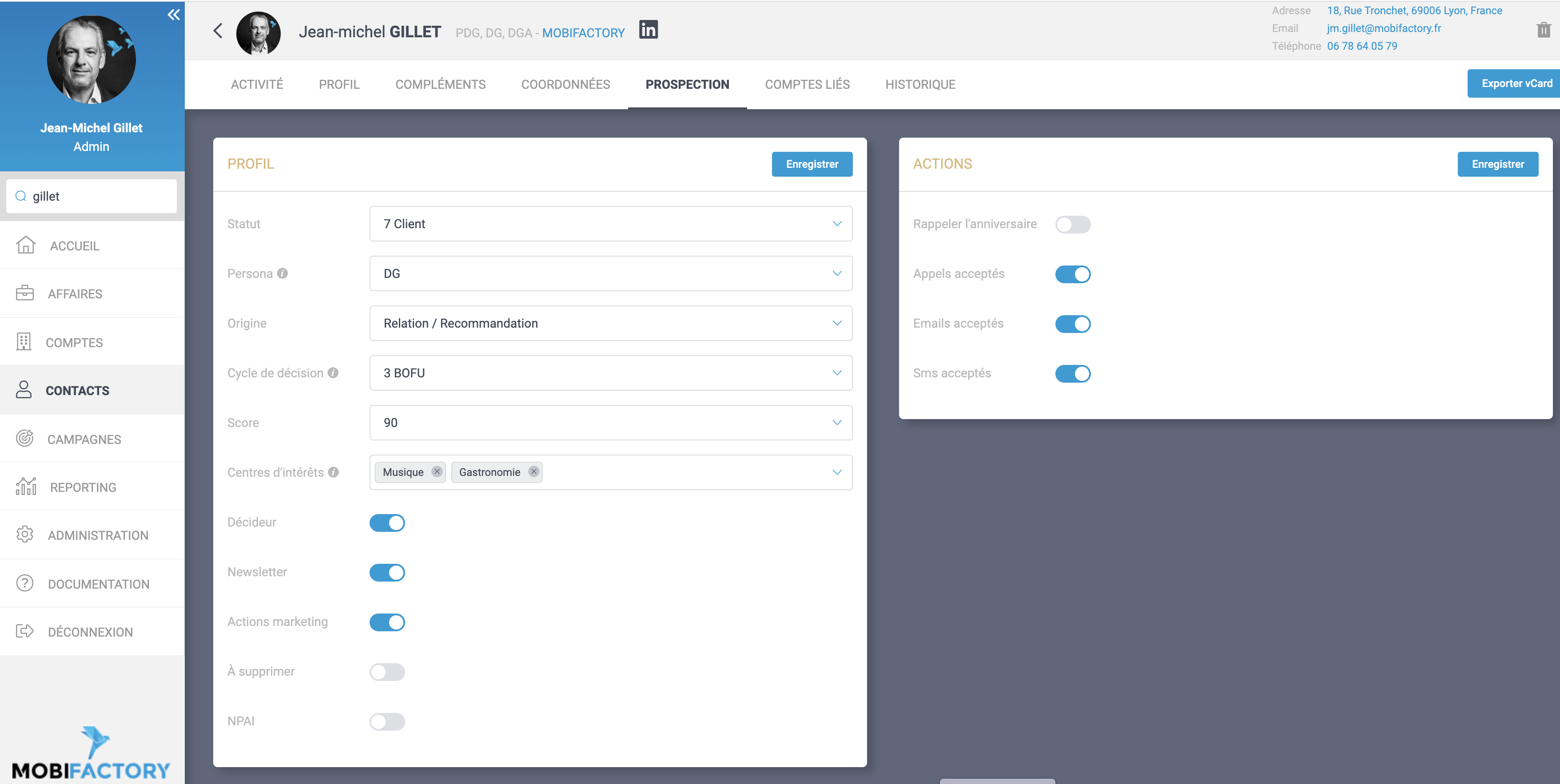Viewport: 1560px width, 784px height.
Task: Collapse the sidebar with double-chevron icon
Action: tap(174, 15)
